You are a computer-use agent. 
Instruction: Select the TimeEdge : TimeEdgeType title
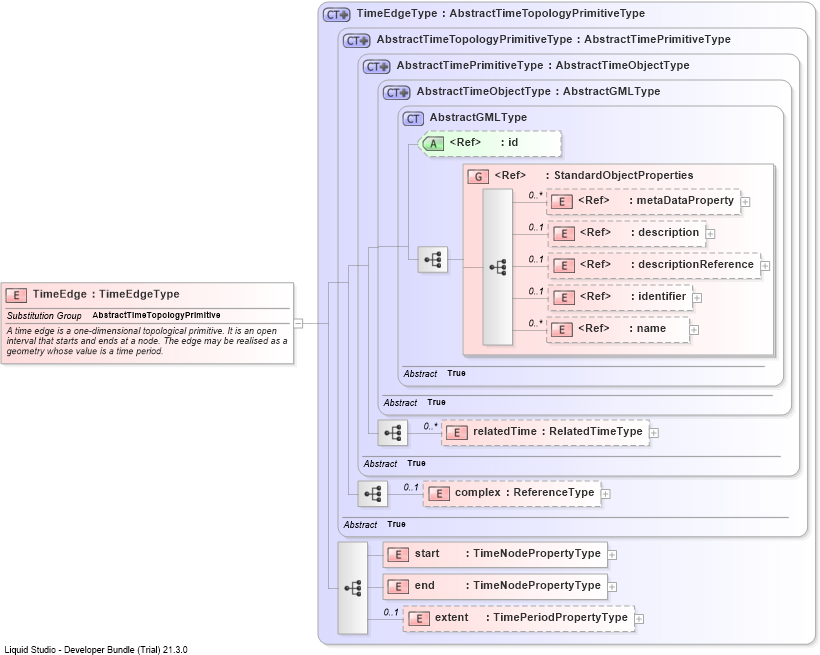(x=106, y=294)
